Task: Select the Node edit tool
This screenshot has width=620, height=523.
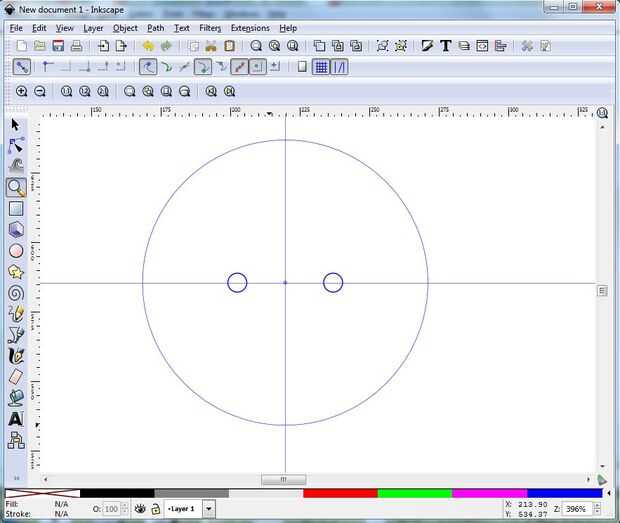Action: point(16,145)
